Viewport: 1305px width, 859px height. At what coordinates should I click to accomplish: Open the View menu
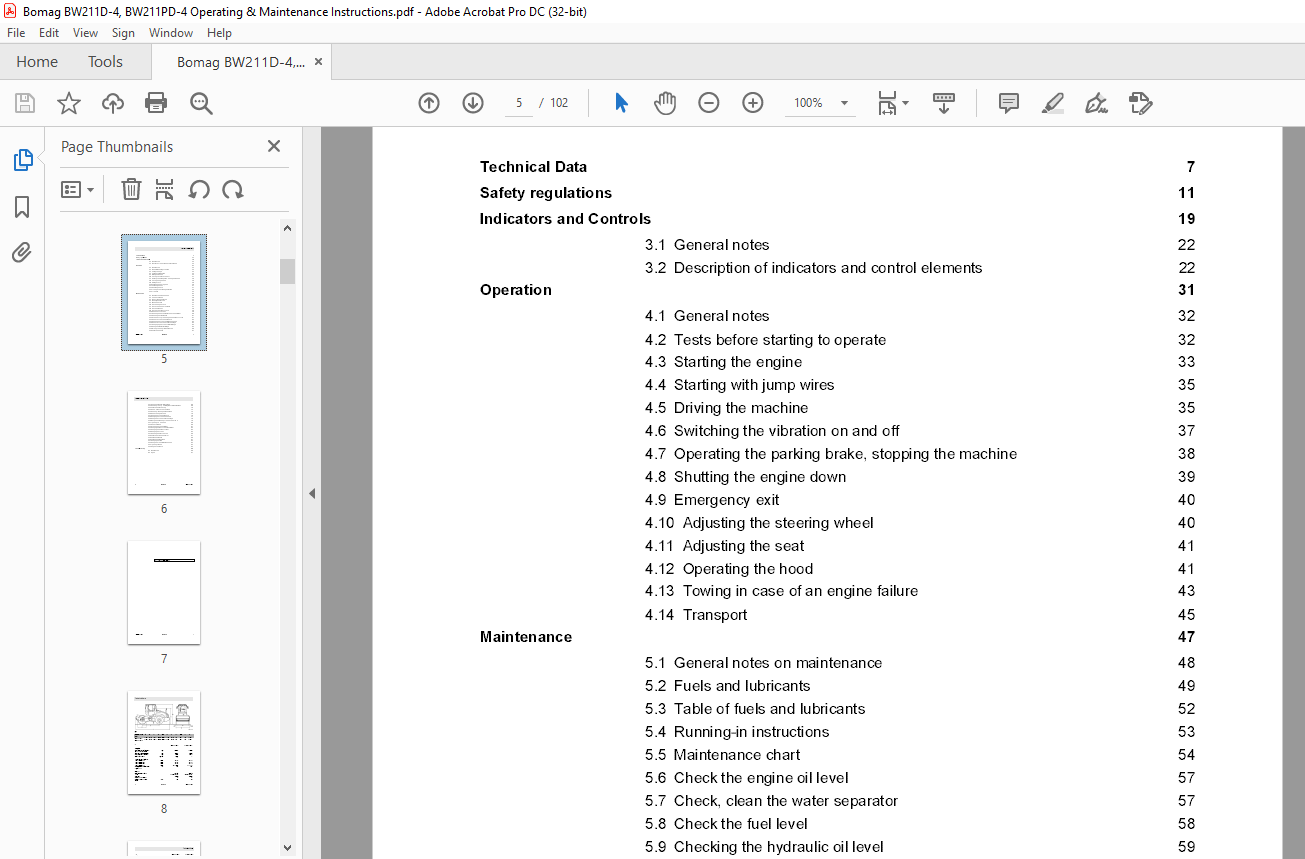(x=85, y=33)
